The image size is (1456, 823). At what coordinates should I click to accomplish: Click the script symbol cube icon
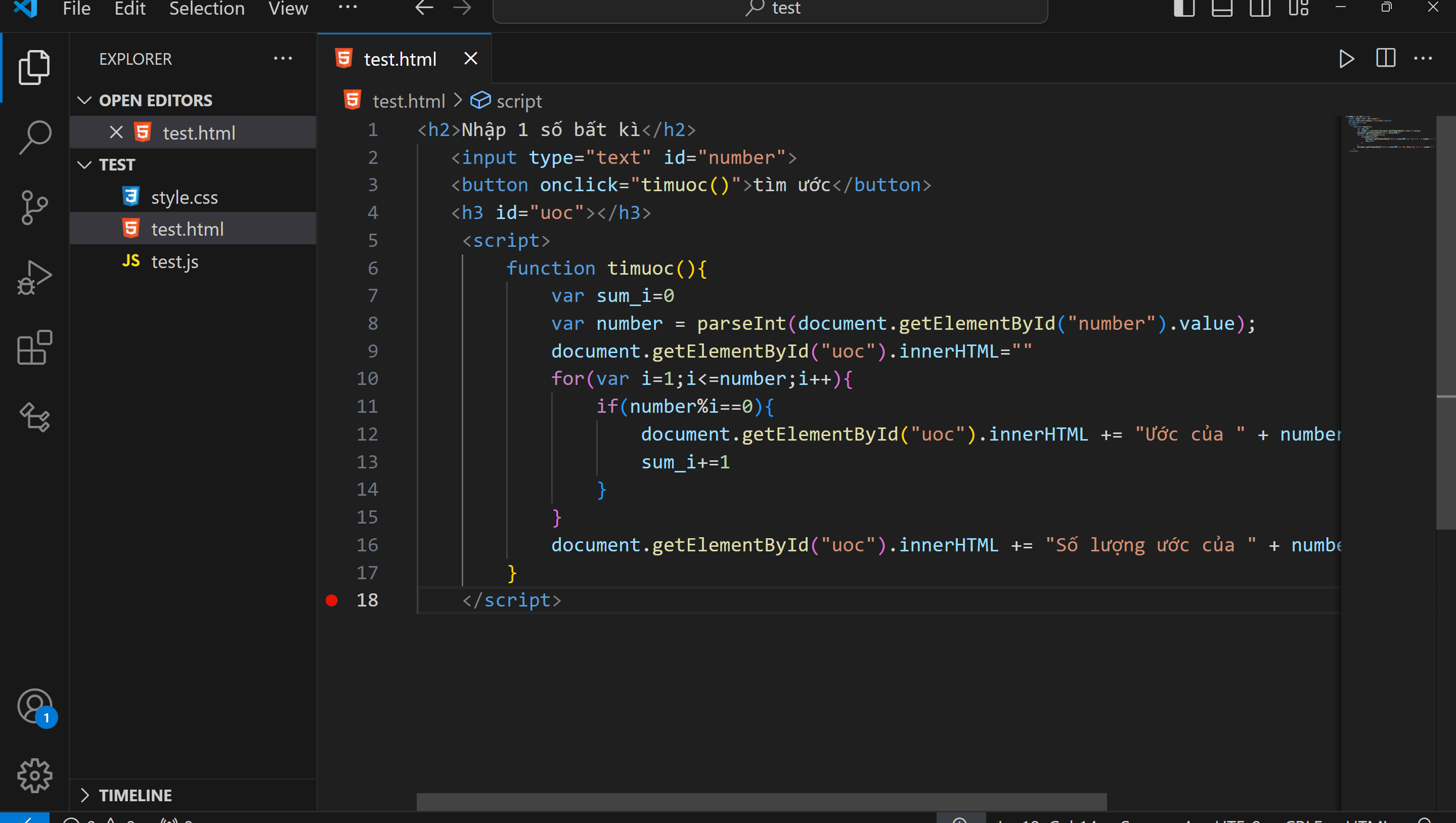point(480,100)
